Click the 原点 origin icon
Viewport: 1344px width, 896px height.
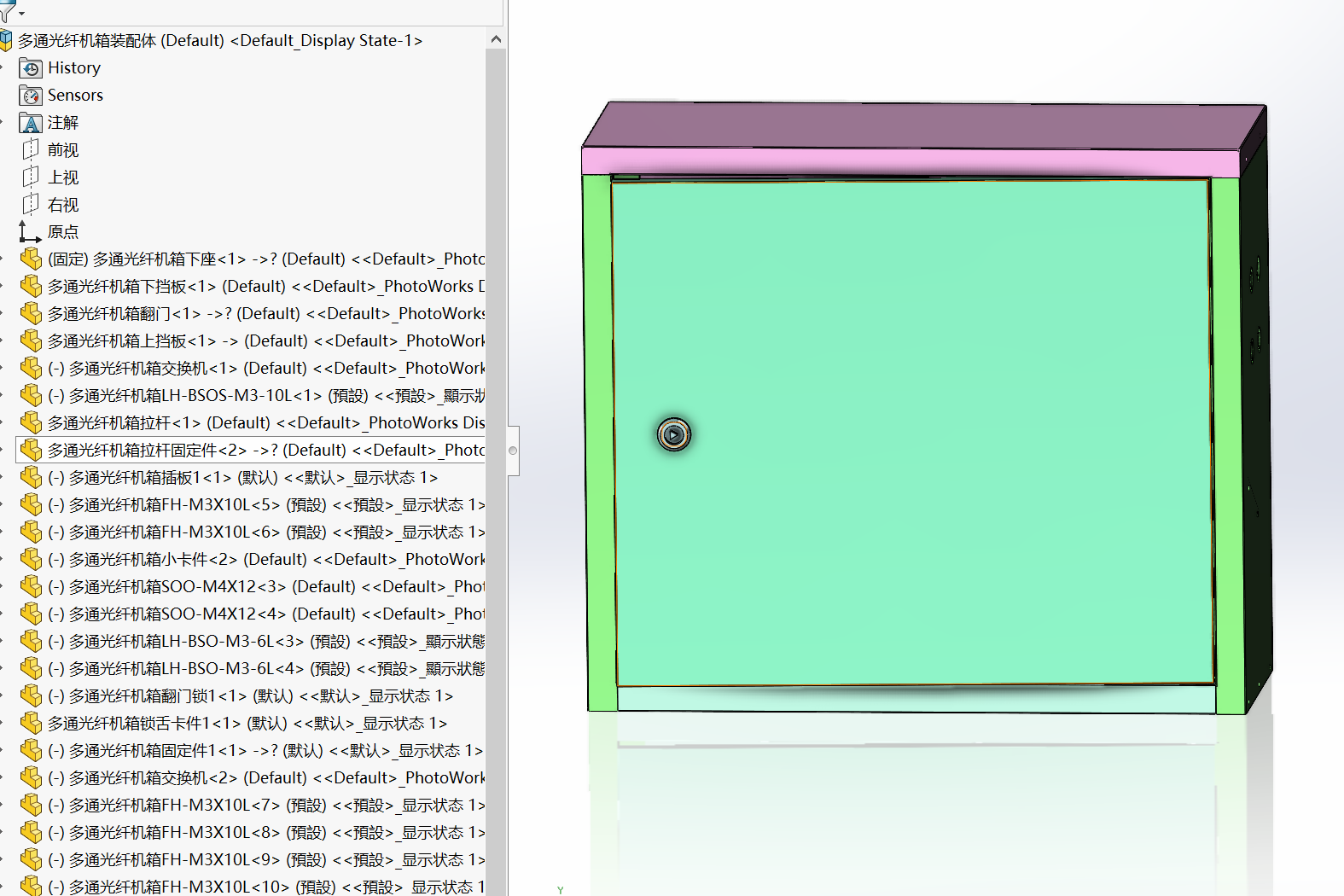31,232
